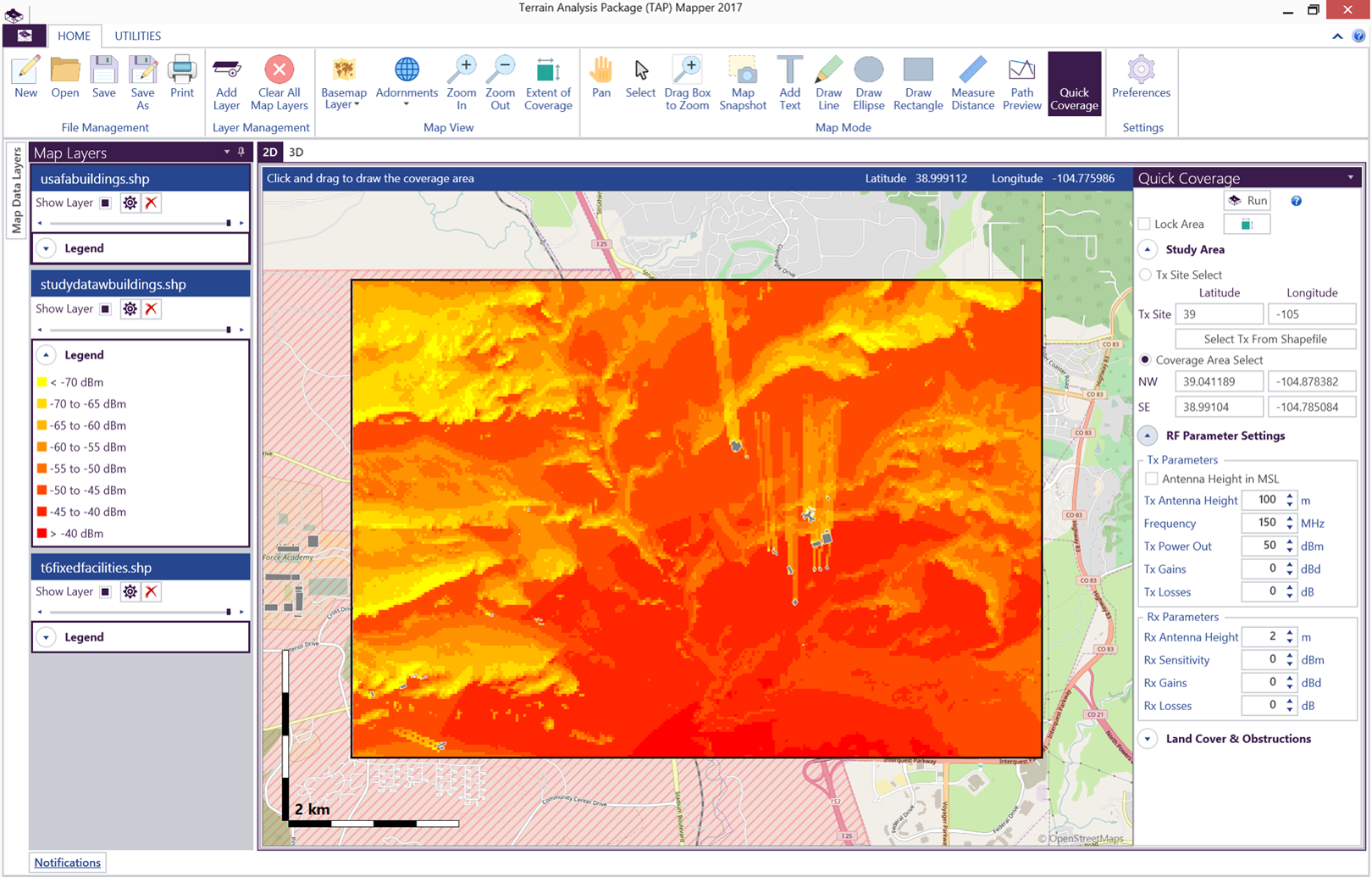Screen dimensions: 1372x877
Task: Collapse the studydatawbuildings.shp Legend
Action: [x=47, y=355]
